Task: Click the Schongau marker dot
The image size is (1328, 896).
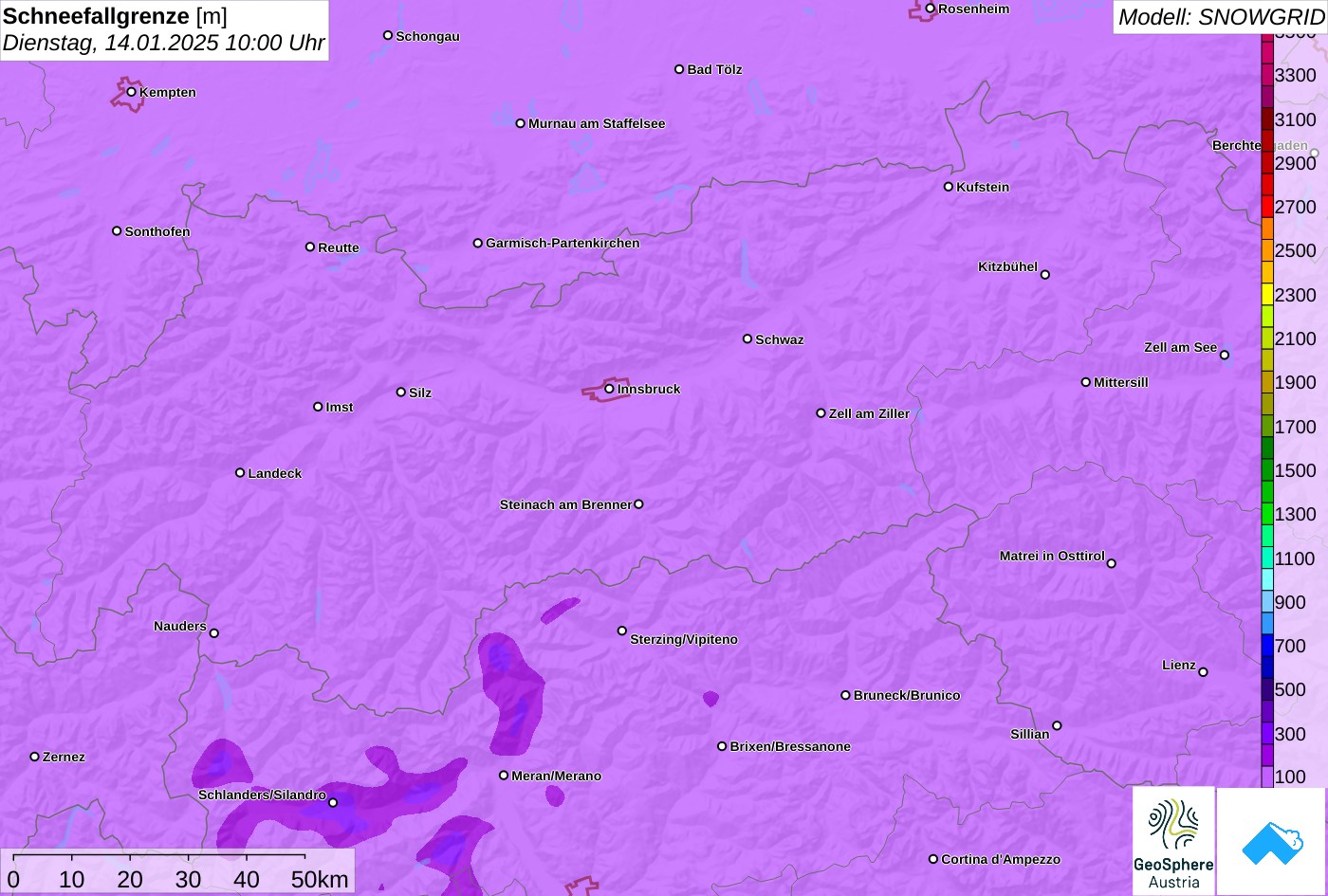Action: 388,35
